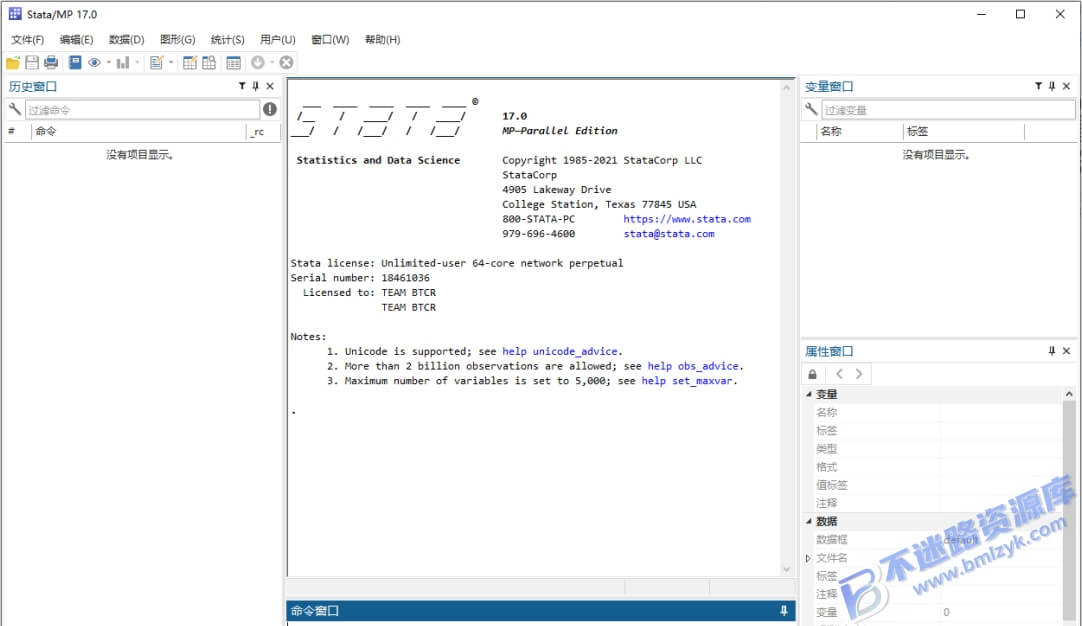Collapse the 变量 section in 属性窗口

809,394
